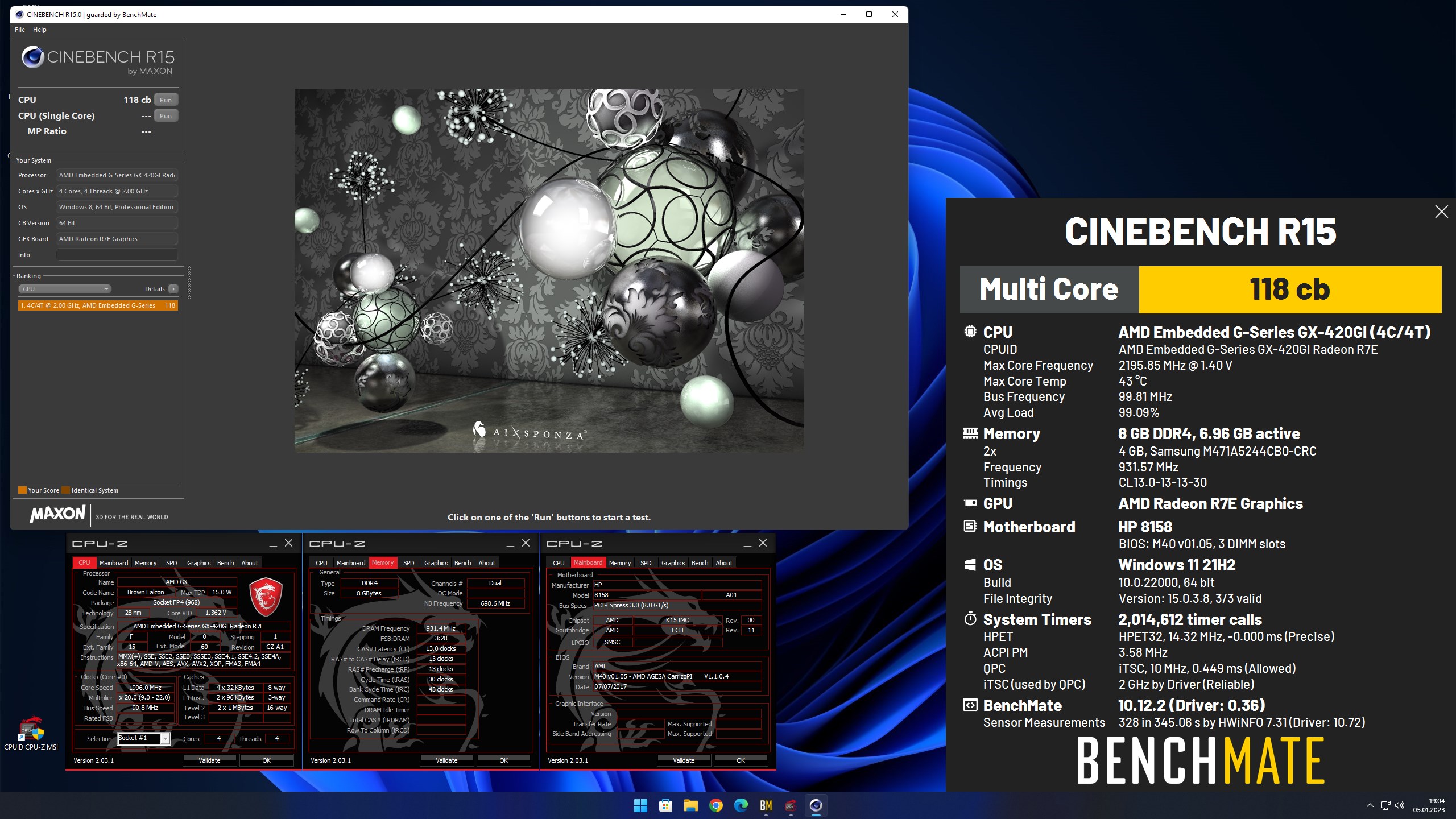Open the Socket #1 selection dropdown
The height and width of the screenshot is (819, 1456).
click(x=165, y=738)
